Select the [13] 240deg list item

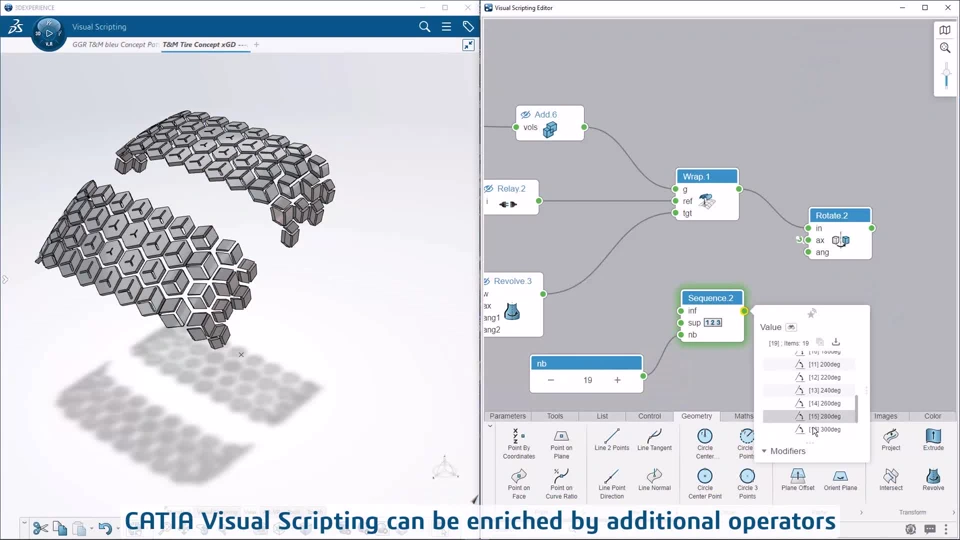(x=809, y=390)
